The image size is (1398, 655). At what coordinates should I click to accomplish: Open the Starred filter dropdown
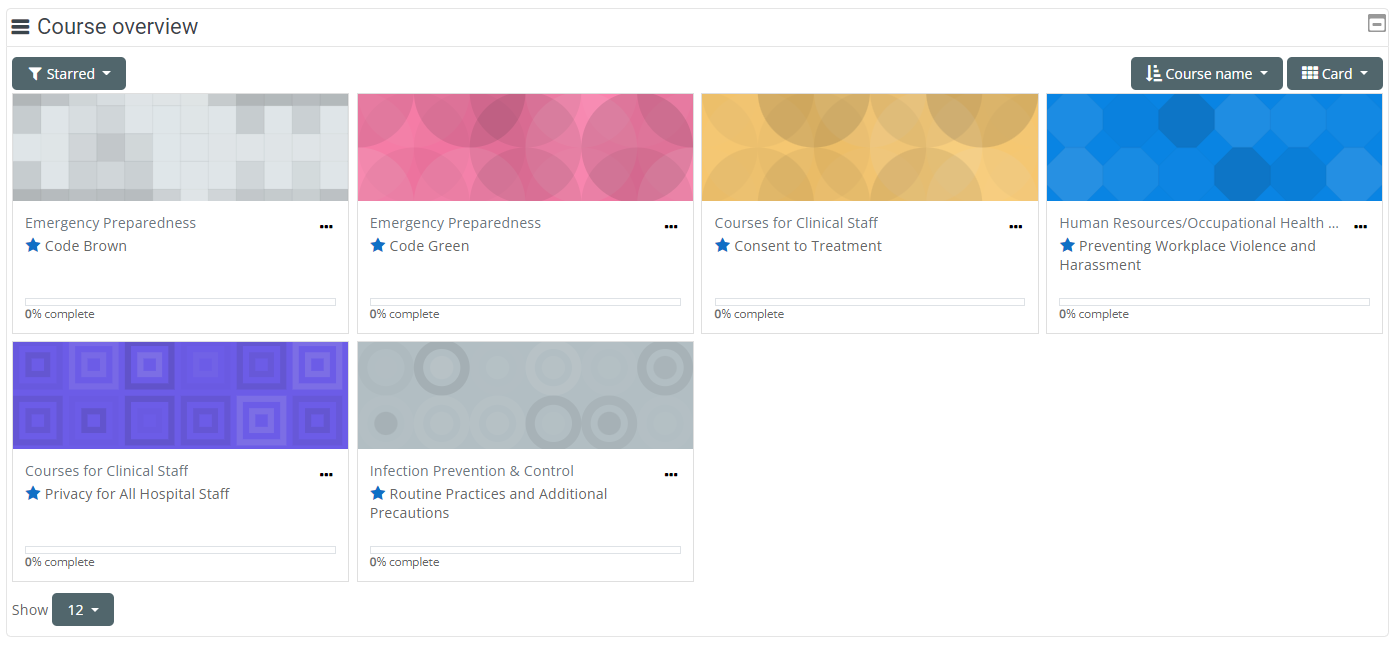69,74
